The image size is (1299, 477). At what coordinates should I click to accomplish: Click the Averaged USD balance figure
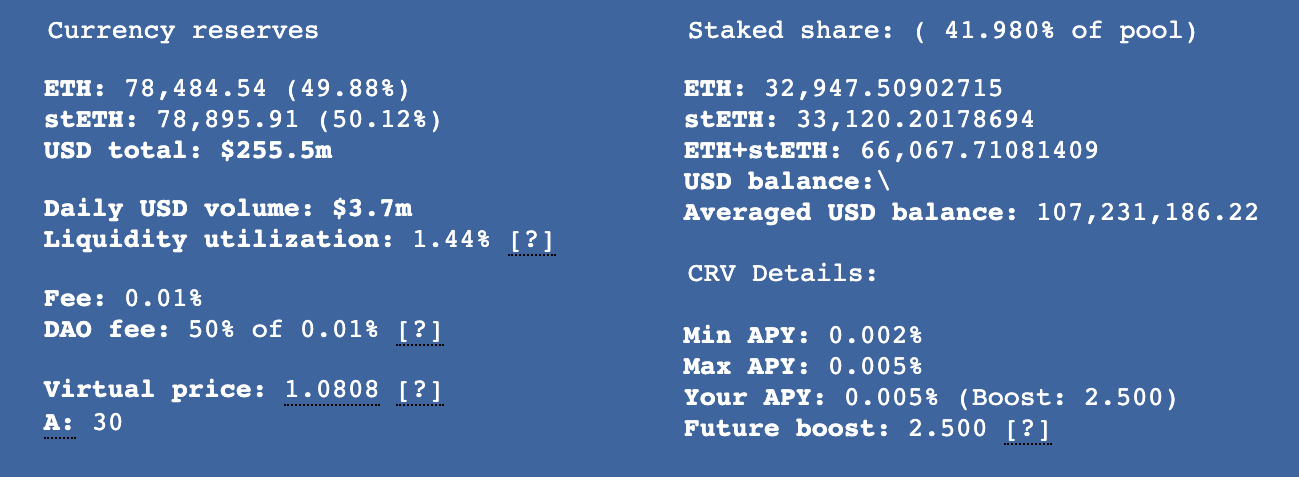pyautogui.click(x=1148, y=213)
